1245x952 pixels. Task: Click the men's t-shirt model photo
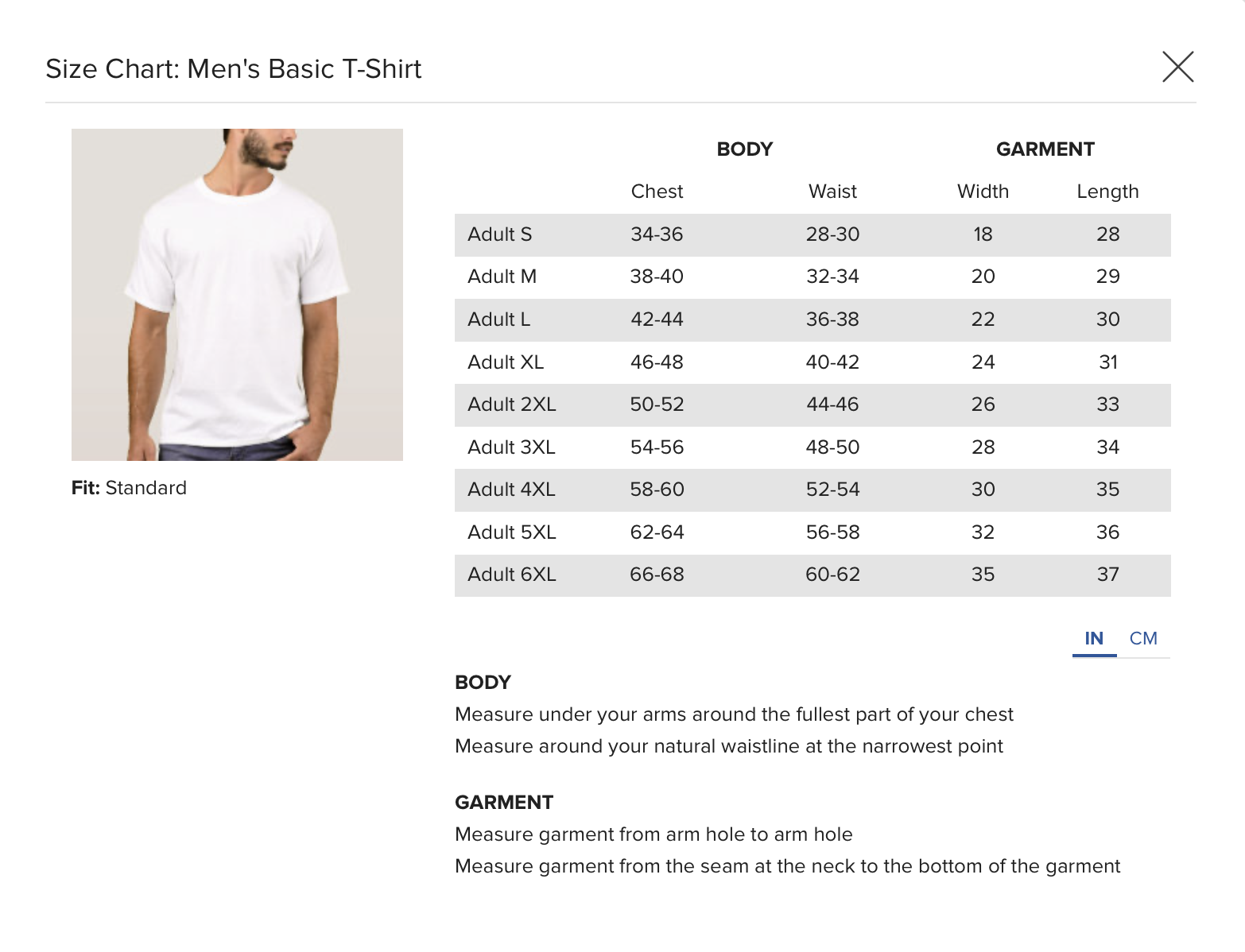pos(237,295)
